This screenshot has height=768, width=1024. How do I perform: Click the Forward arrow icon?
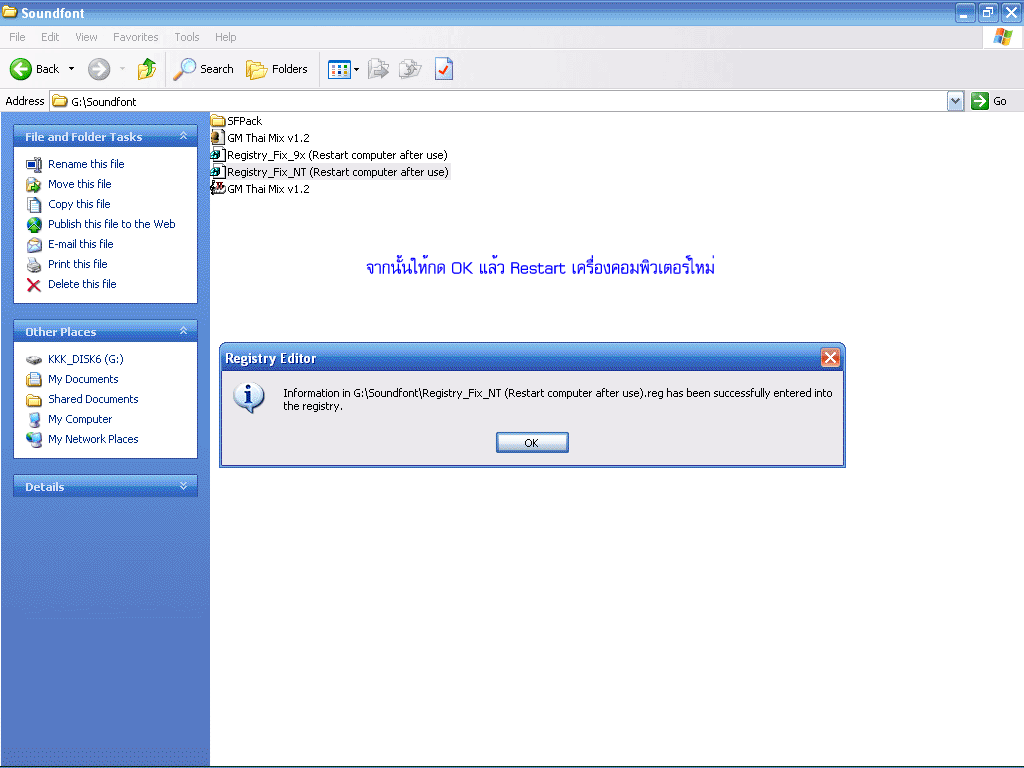click(x=99, y=69)
